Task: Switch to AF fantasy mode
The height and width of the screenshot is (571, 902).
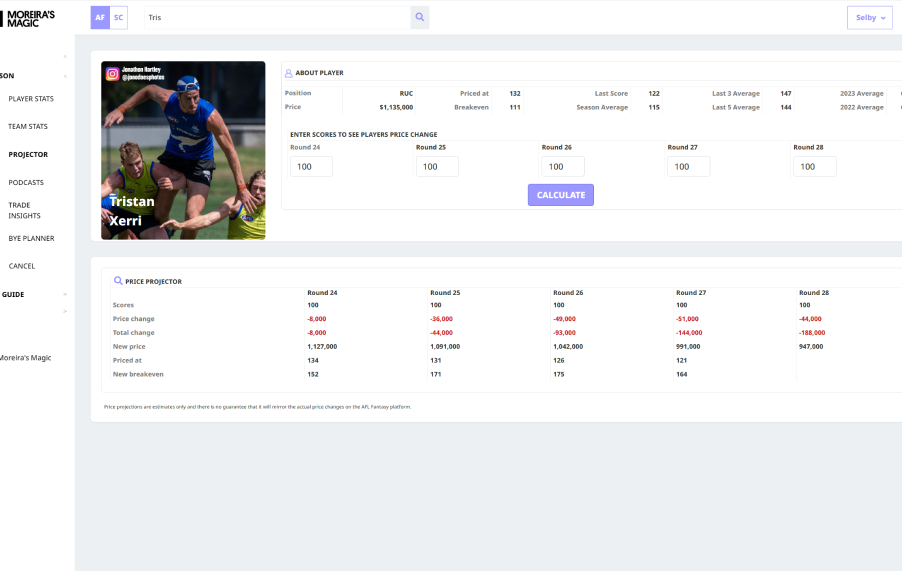Action: (100, 17)
